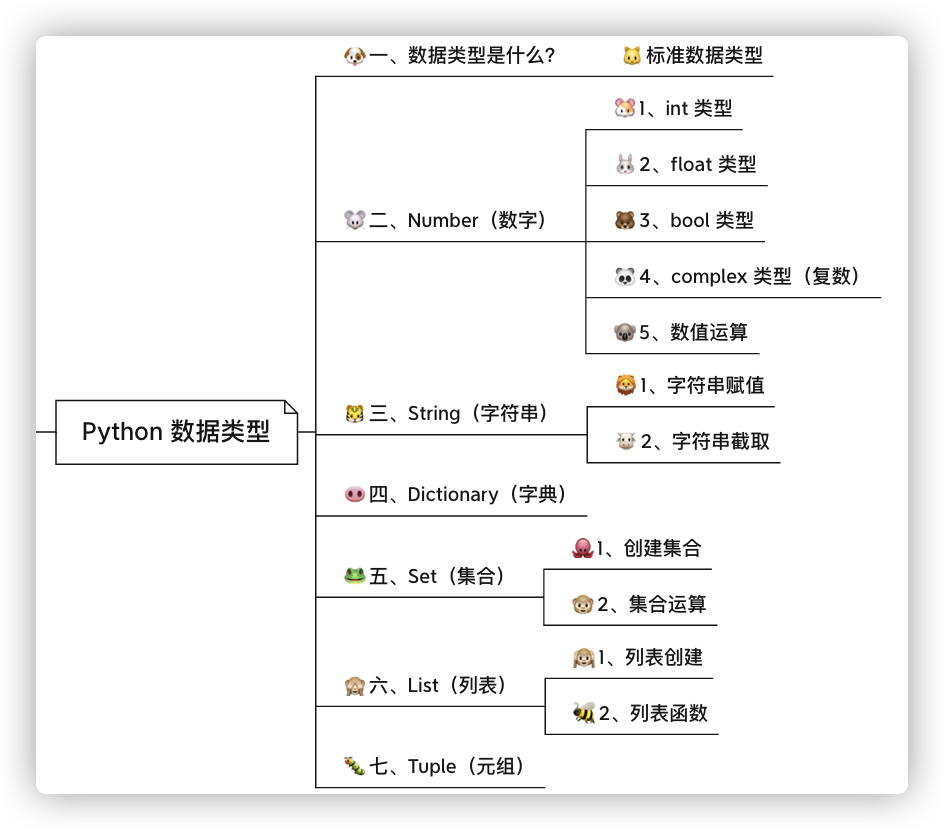Select the 3、bool 类型 subtopic
This screenshot has width=944, height=830.
[685, 220]
